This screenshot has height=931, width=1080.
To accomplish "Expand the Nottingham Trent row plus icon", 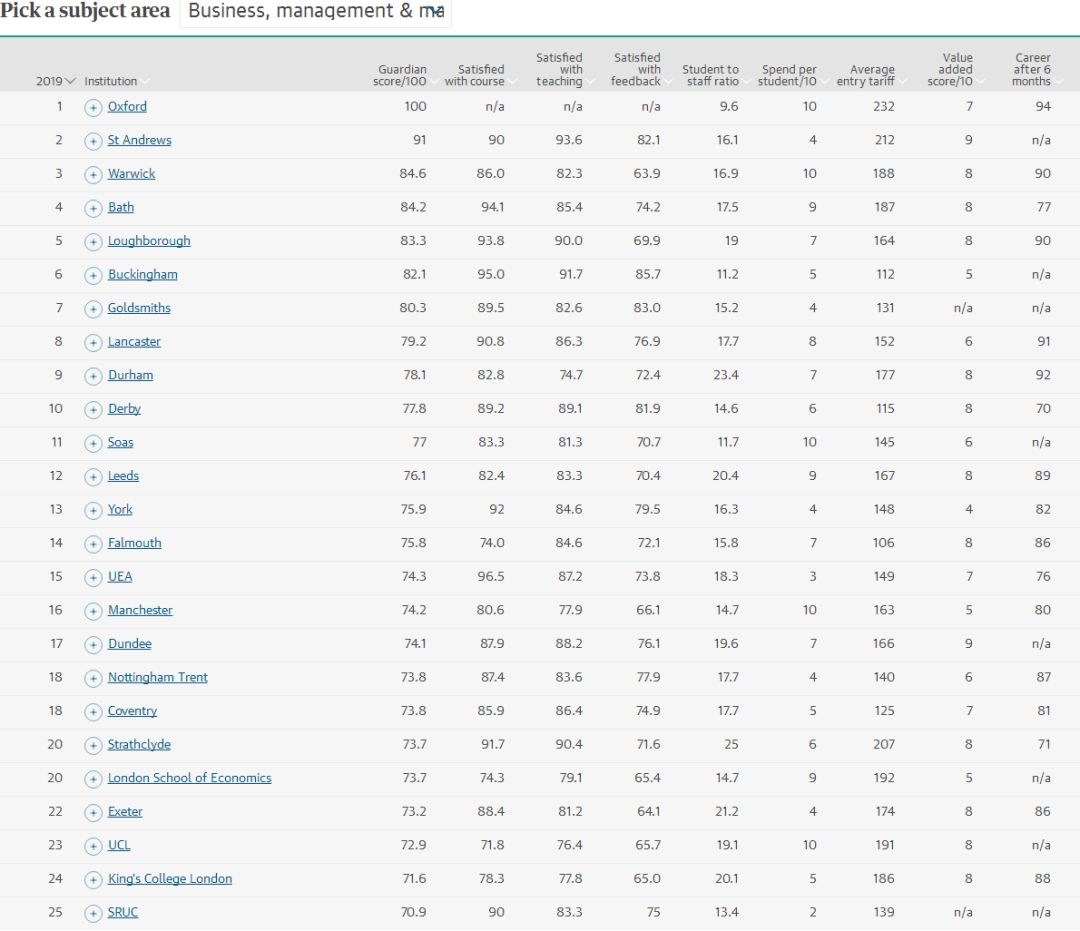I will (93, 678).
